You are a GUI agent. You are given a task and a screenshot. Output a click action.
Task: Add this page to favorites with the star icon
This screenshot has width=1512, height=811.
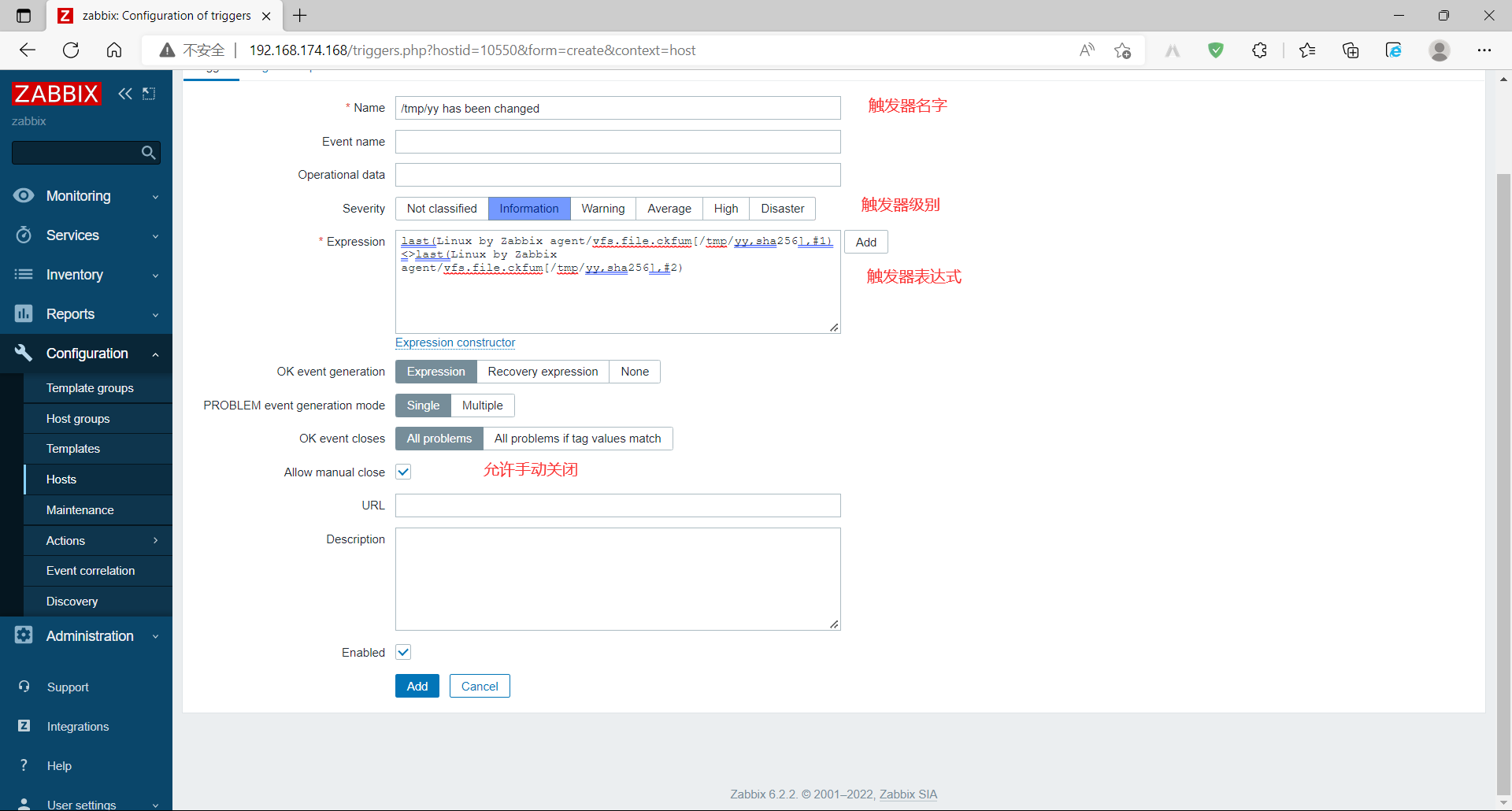[x=1122, y=50]
